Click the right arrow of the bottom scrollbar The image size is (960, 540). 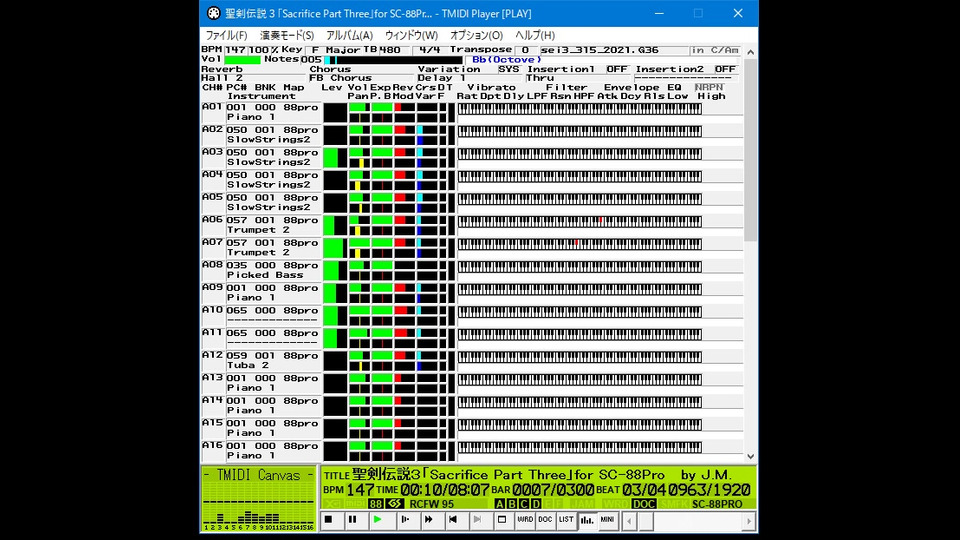coord(749,522)
